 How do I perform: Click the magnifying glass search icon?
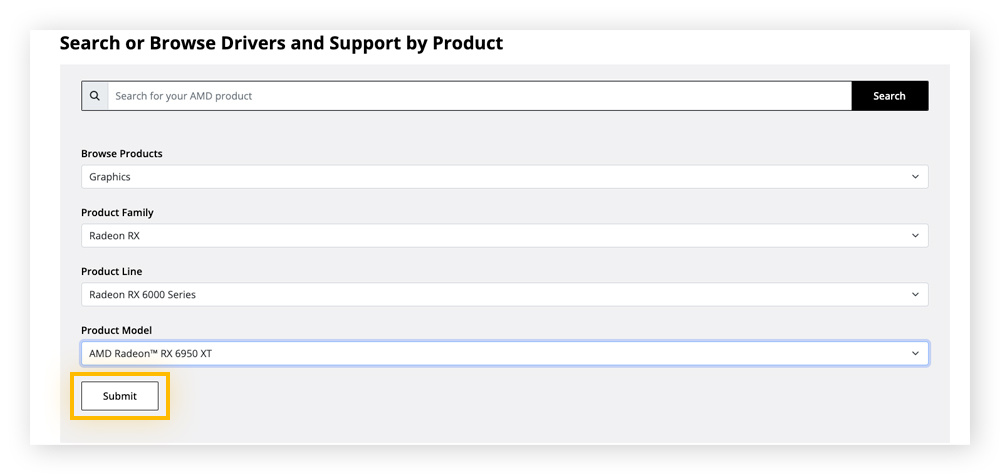tap(95, 96)
